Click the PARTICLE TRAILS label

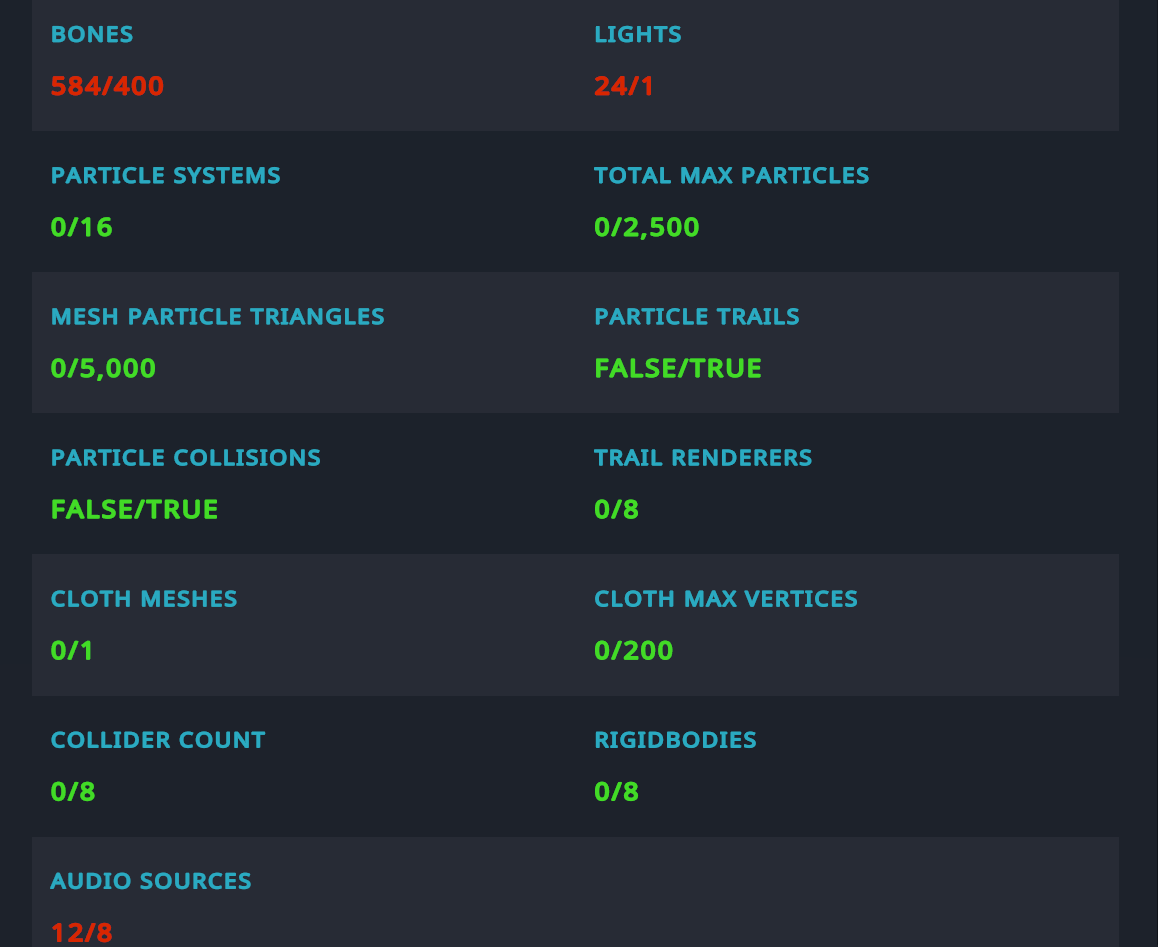point(697,316)
